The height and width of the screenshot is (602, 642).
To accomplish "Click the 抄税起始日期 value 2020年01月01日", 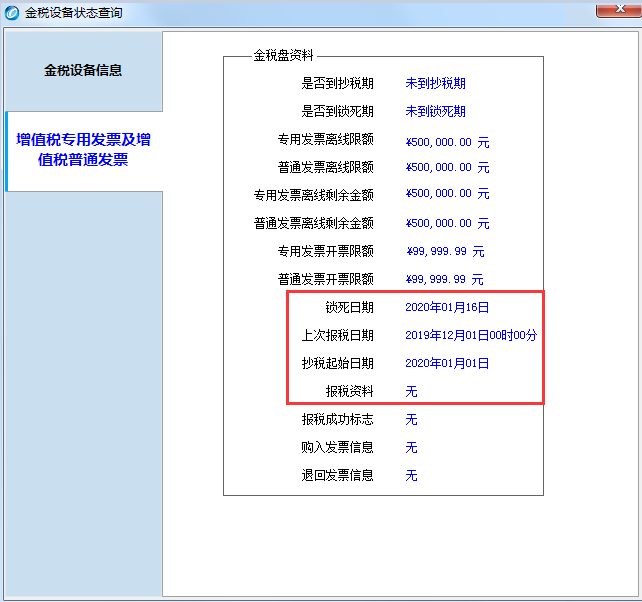I will point(447,363).
